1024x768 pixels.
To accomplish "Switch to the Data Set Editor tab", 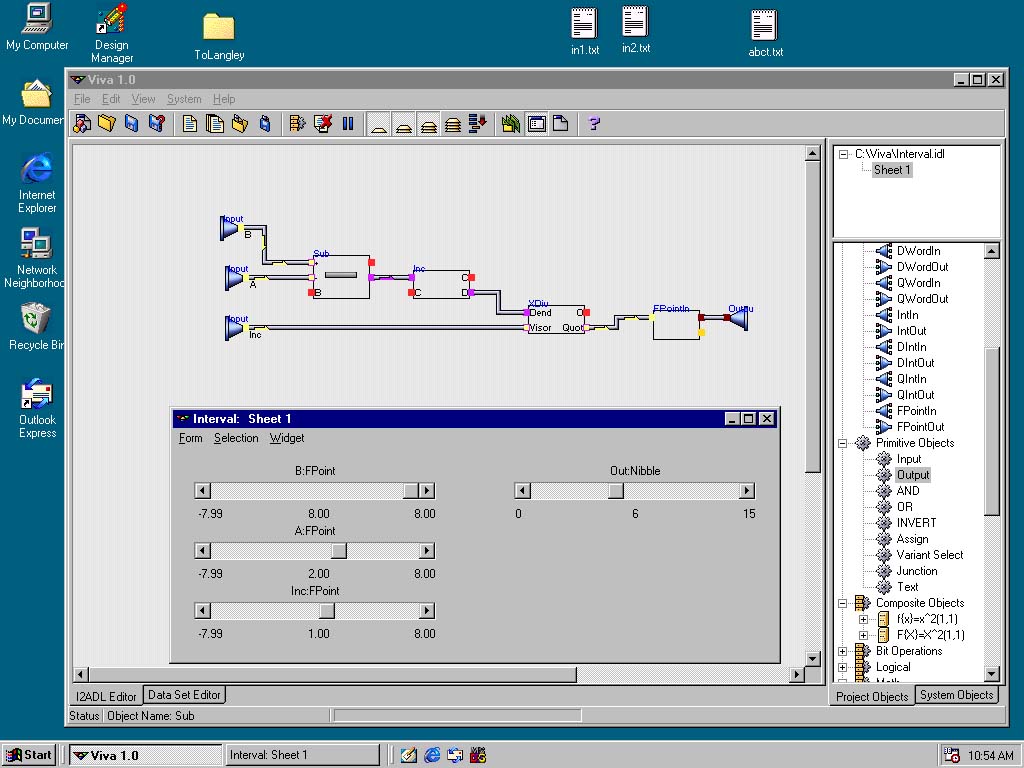I will [184, 695].
